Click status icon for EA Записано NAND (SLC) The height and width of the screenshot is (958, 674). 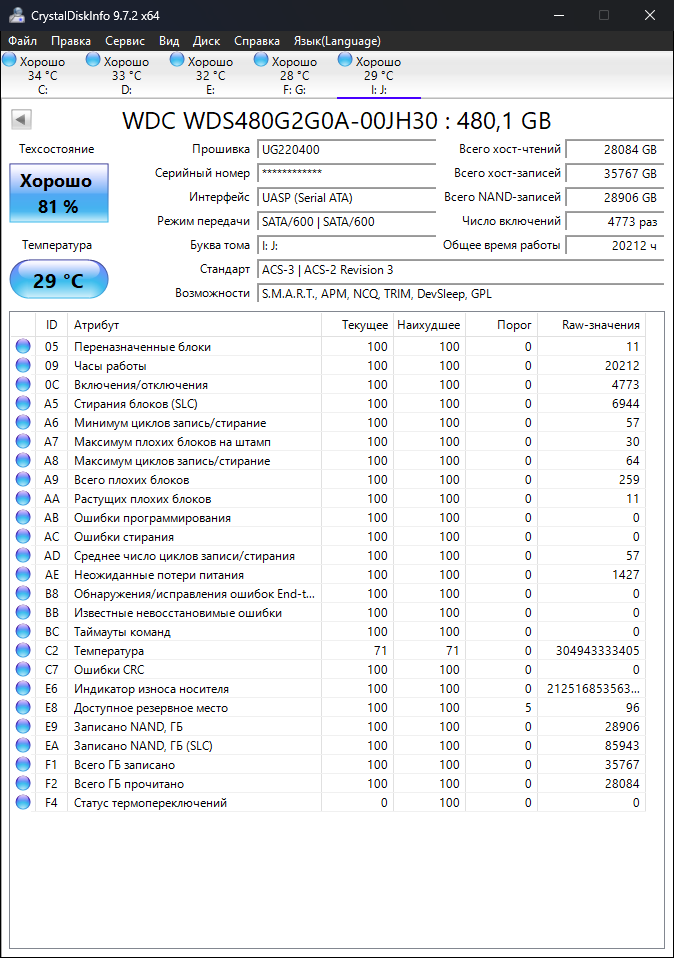[x=23, y=745]
